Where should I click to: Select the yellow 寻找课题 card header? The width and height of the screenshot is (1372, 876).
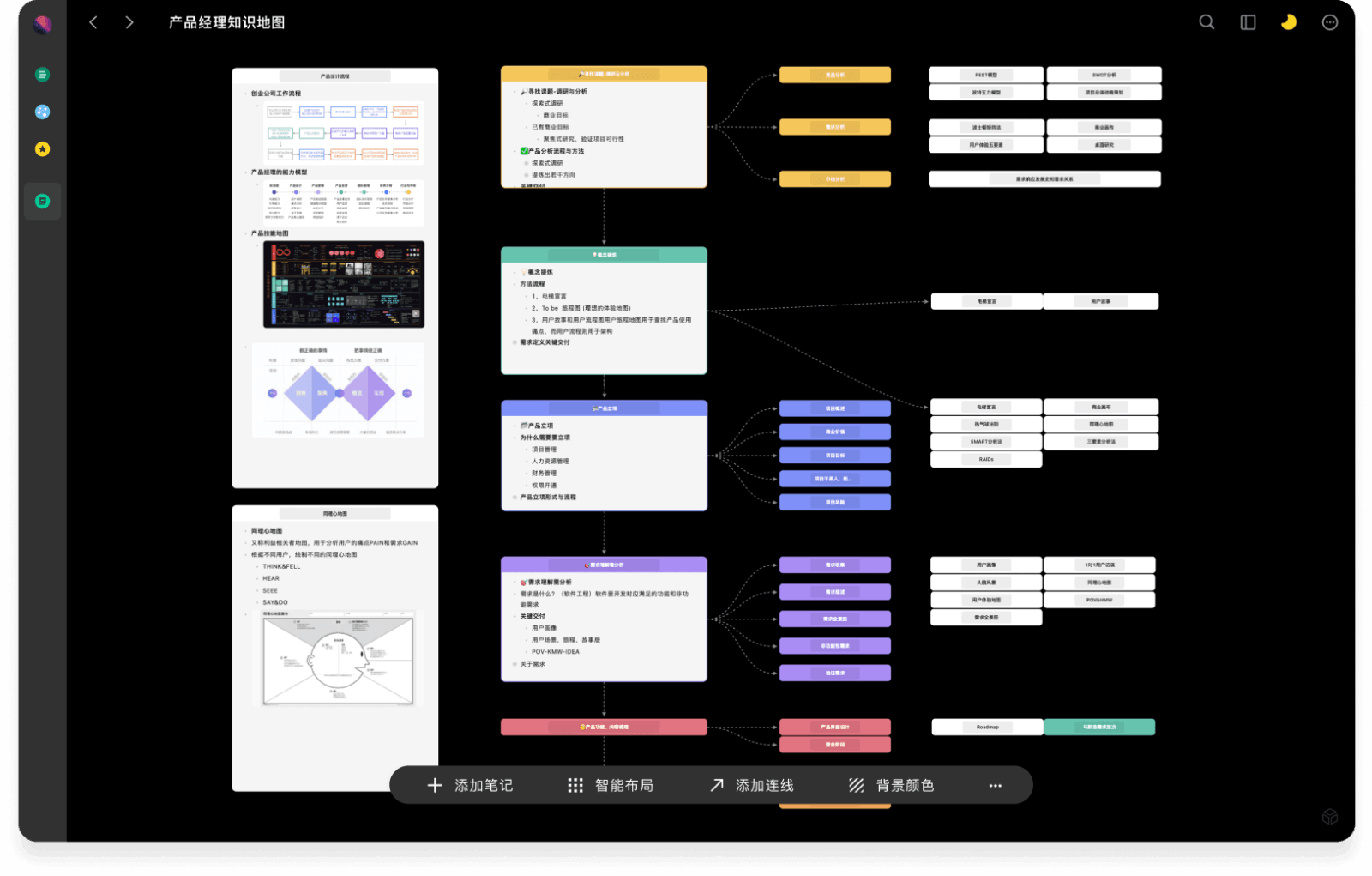[604, 74]
